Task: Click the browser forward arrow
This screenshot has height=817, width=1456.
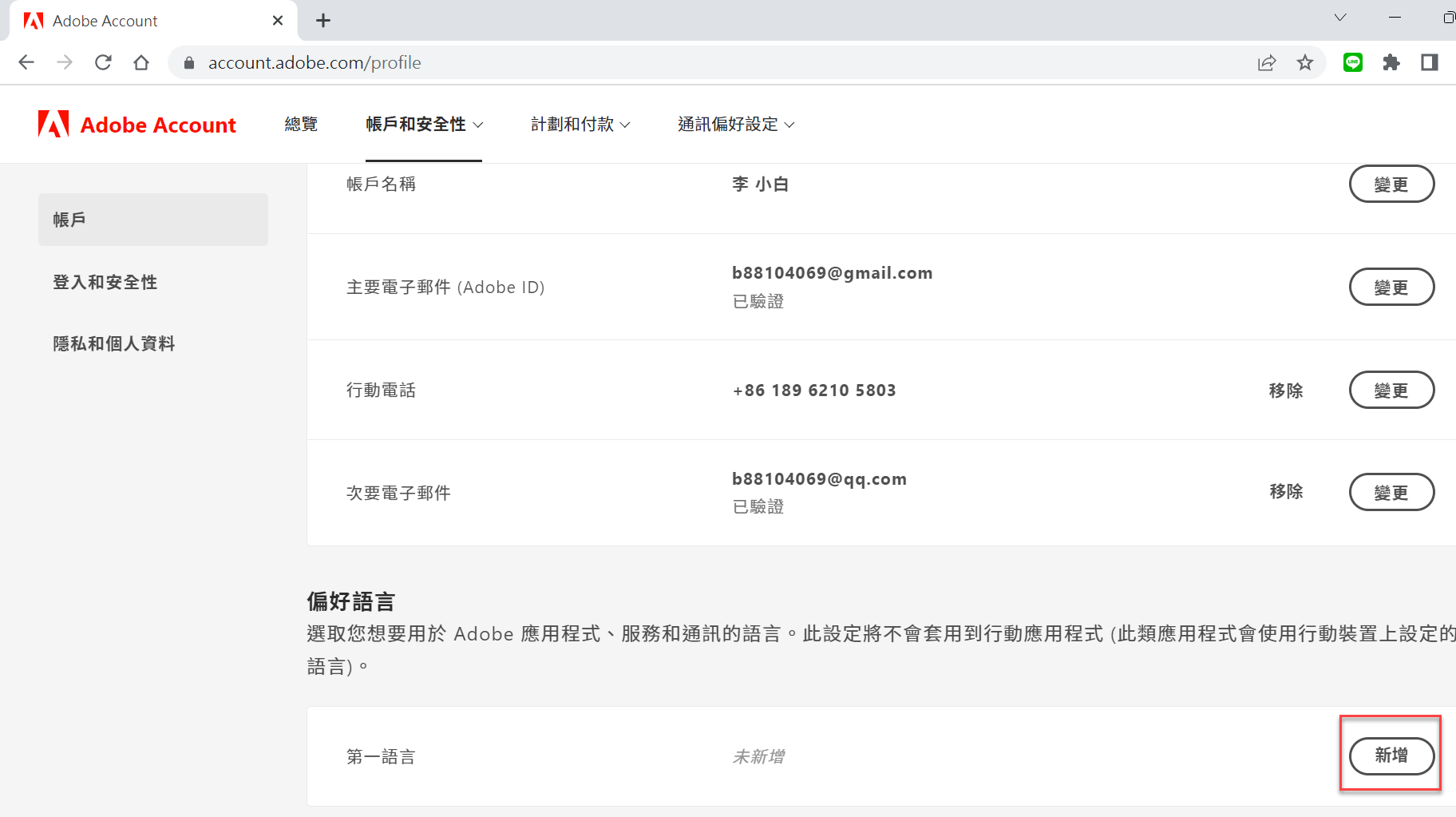Action: click(65, 62)
